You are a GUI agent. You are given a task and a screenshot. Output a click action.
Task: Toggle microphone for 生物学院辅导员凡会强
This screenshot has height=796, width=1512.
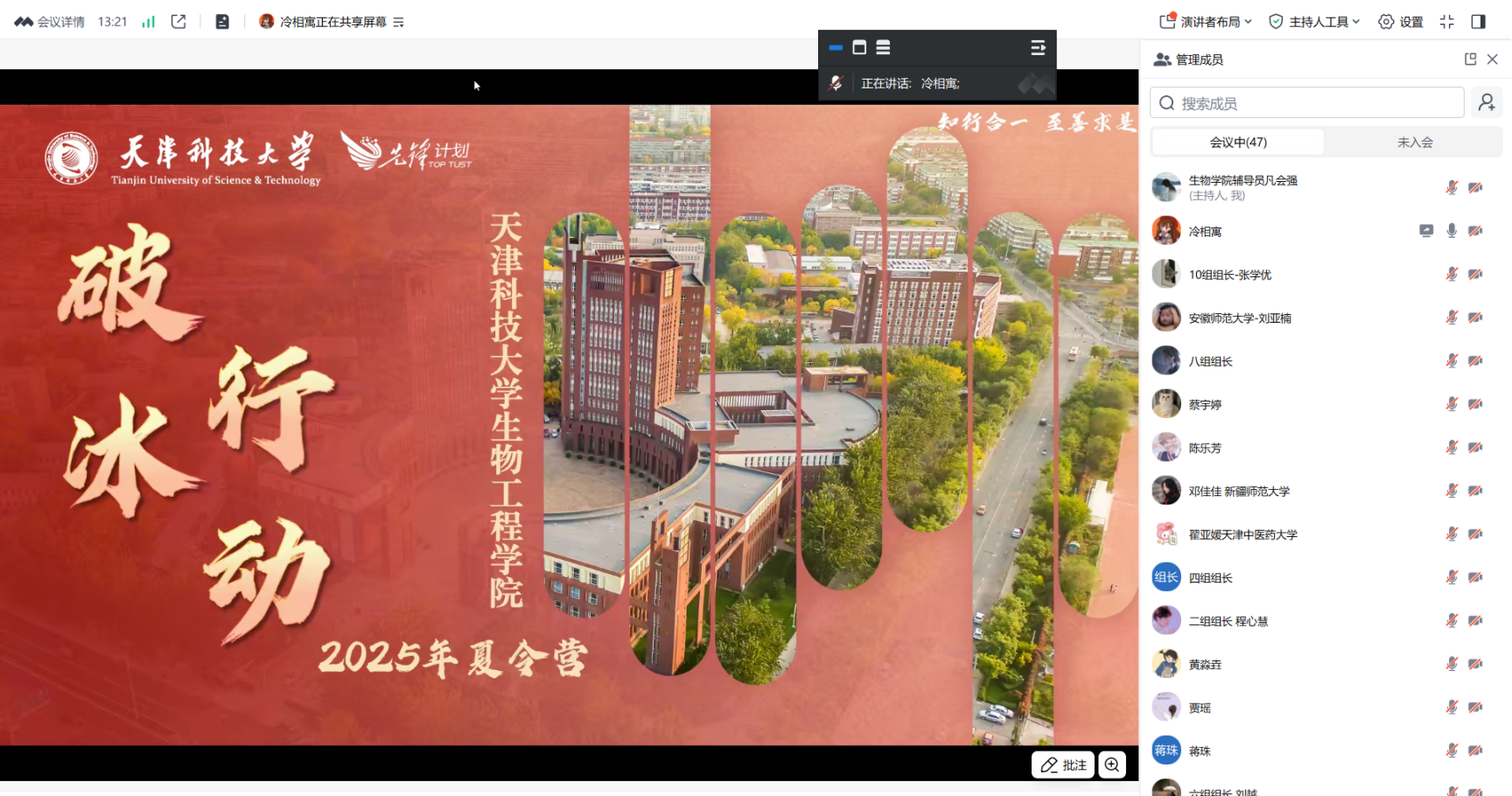click(1452, 187)
